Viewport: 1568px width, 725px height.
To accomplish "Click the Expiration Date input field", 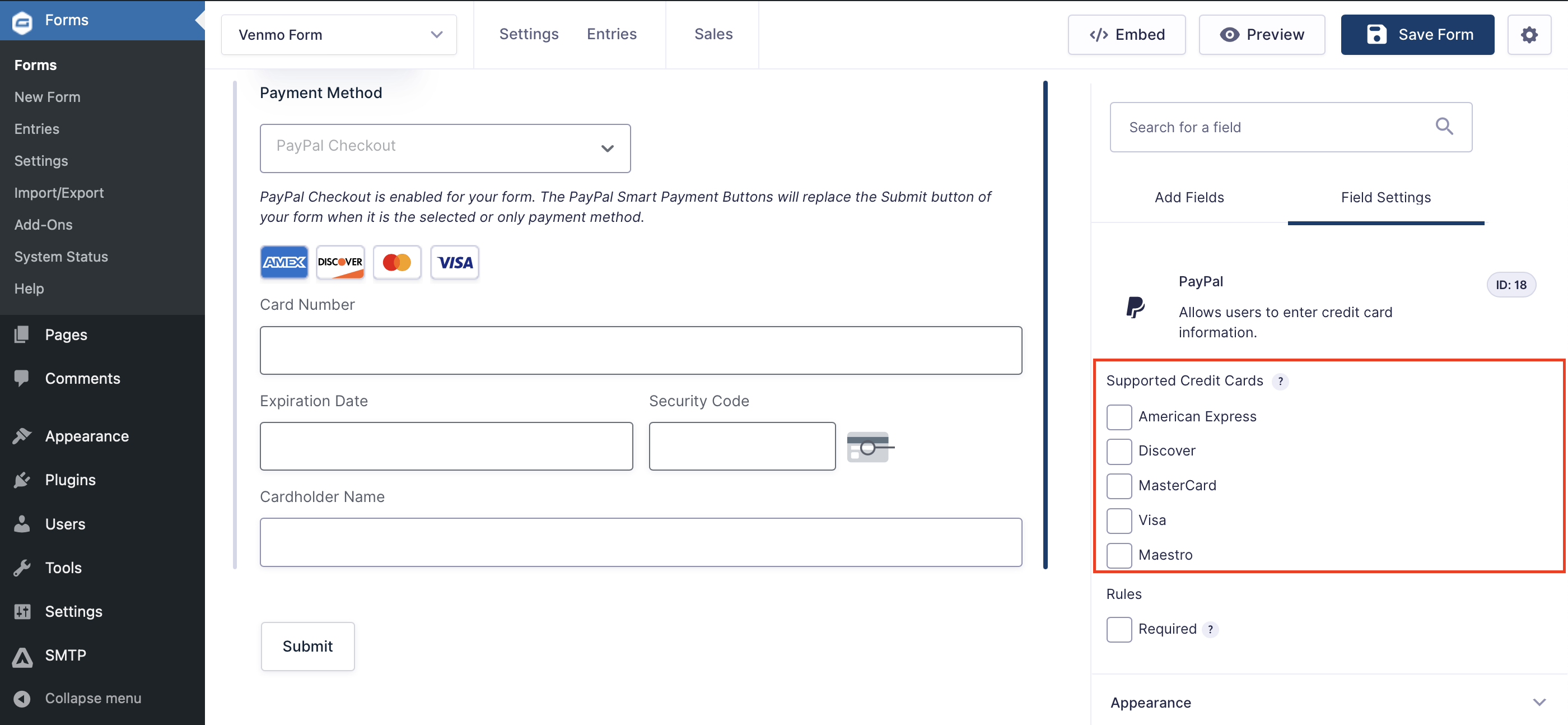I will click(x=446, y=446).
